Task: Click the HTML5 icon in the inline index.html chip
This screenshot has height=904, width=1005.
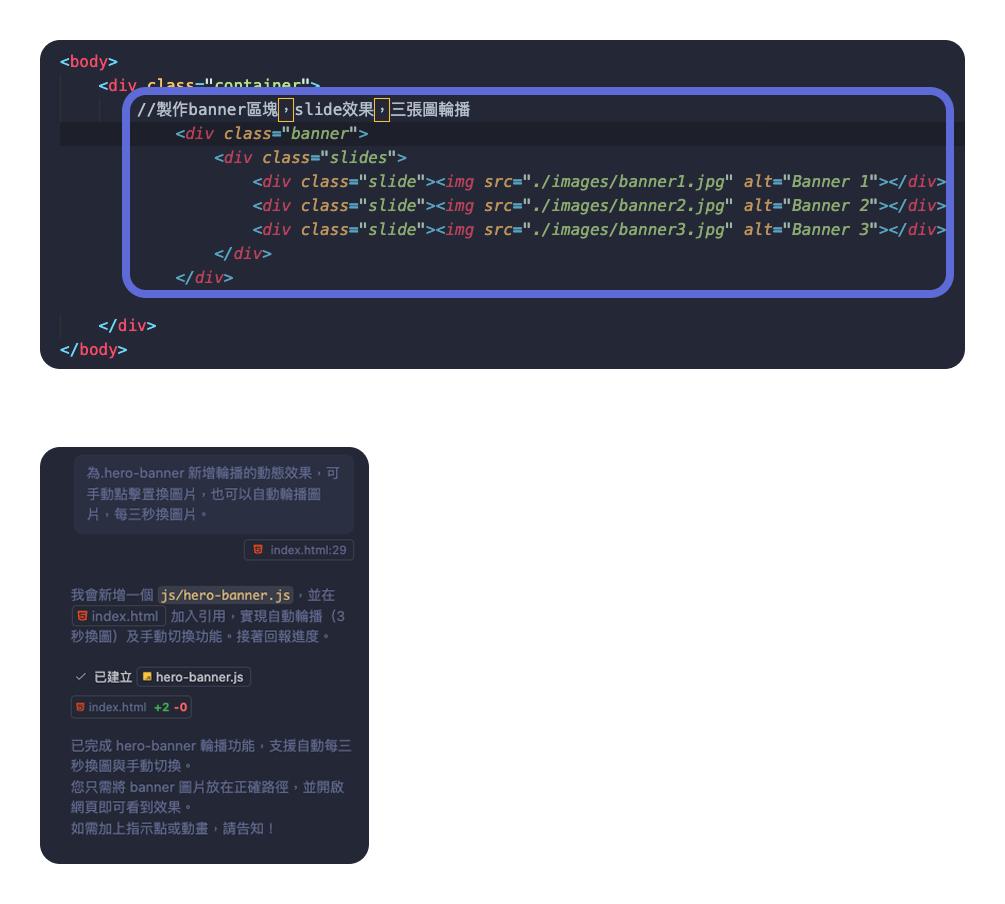Action: [82, 616]
